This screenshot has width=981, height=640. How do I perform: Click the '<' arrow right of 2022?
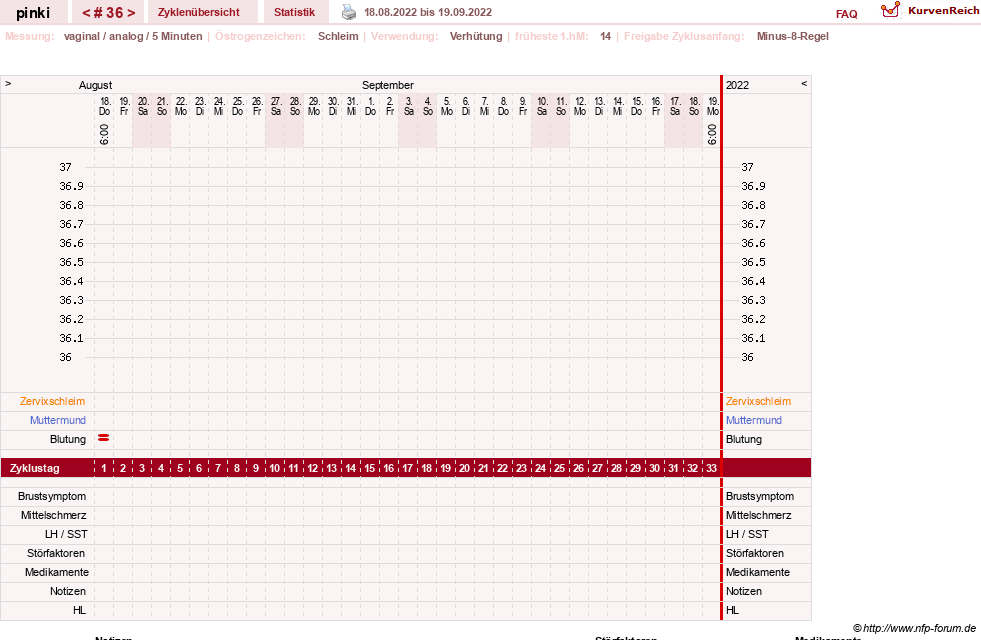tap(804, 83)
